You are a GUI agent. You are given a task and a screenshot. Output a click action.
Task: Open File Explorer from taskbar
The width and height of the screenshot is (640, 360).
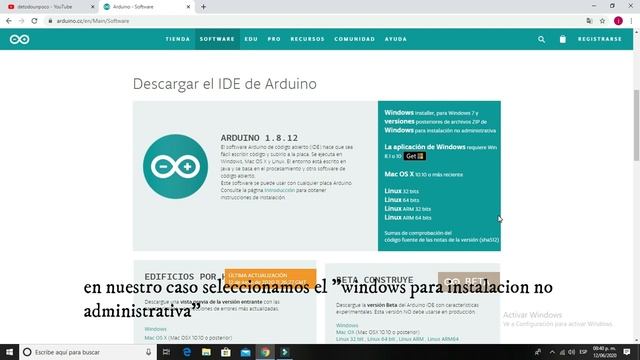[206, 352]
